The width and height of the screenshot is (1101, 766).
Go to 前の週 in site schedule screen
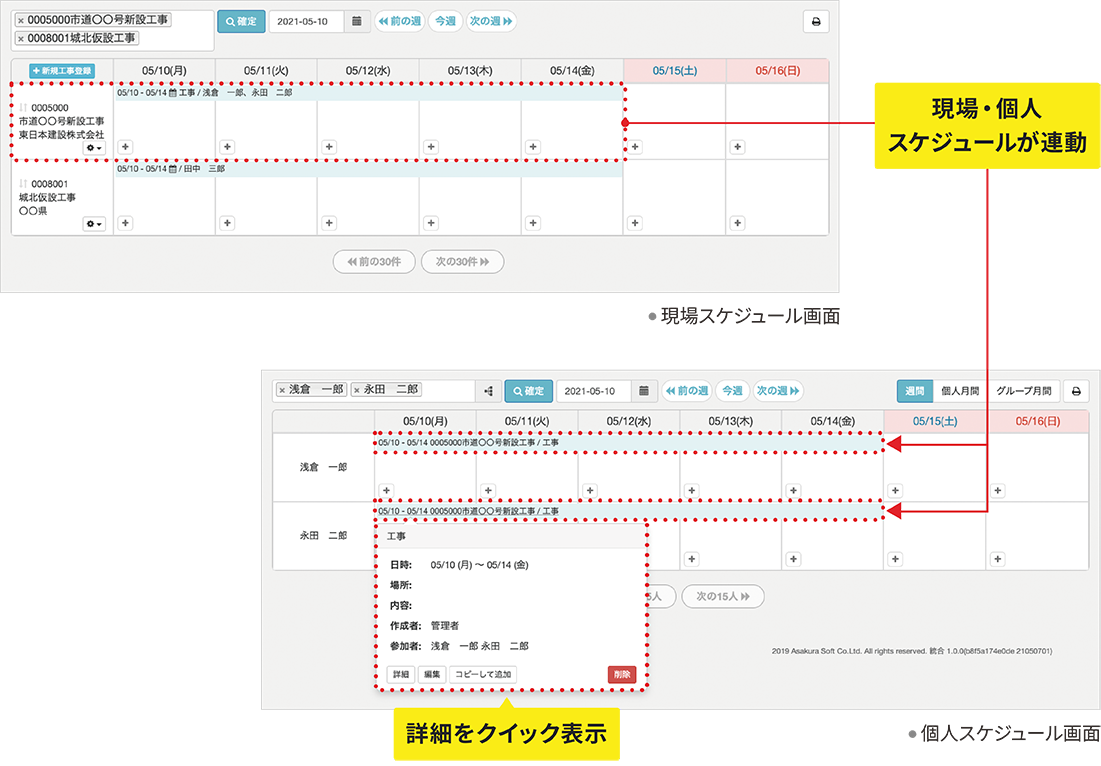click(399, 22)
